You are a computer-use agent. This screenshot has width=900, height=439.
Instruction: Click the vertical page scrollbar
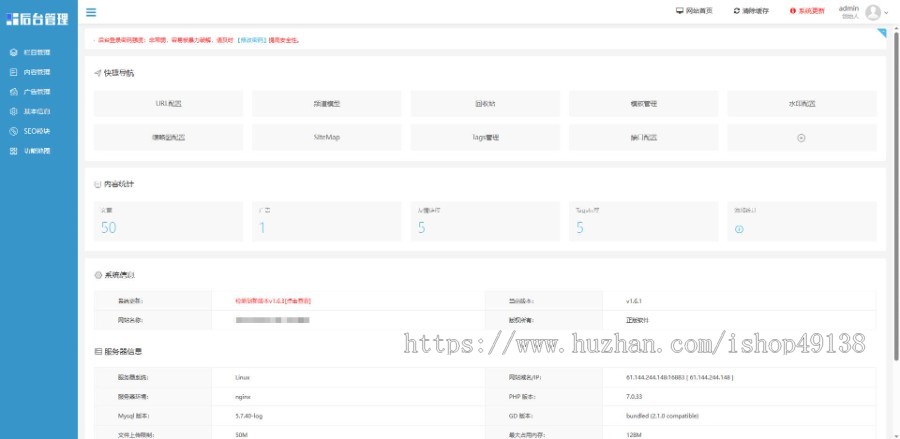point(896,195)
